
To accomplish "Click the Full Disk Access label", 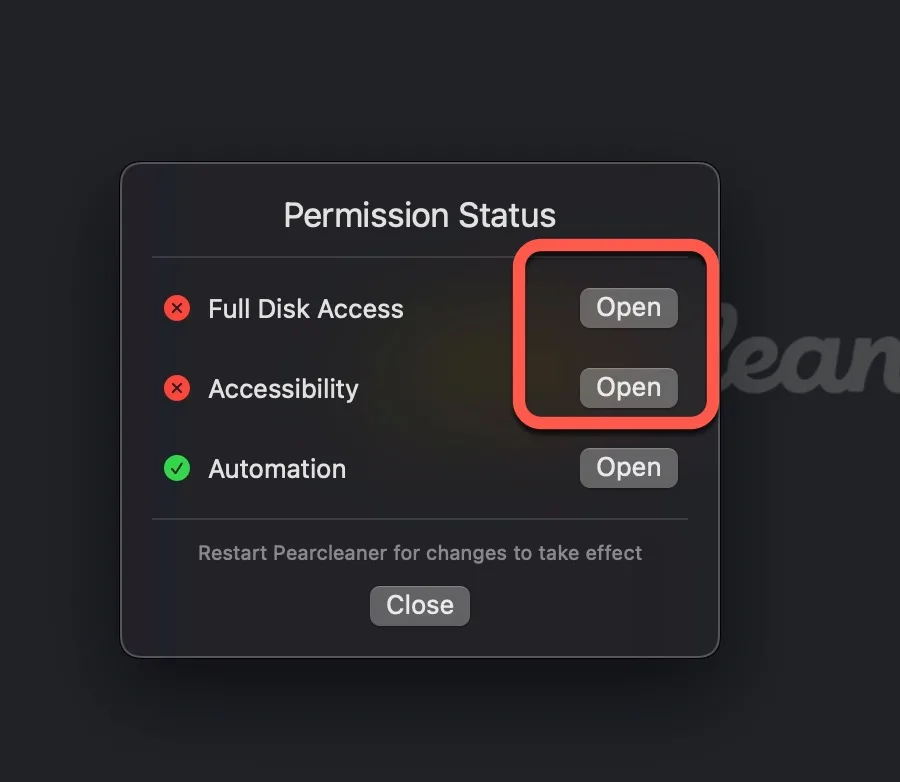I will (x=305, y=309).
